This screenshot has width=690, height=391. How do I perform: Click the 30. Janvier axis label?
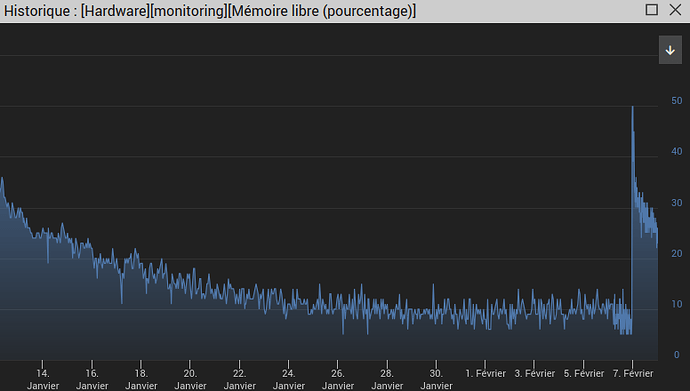436,379
